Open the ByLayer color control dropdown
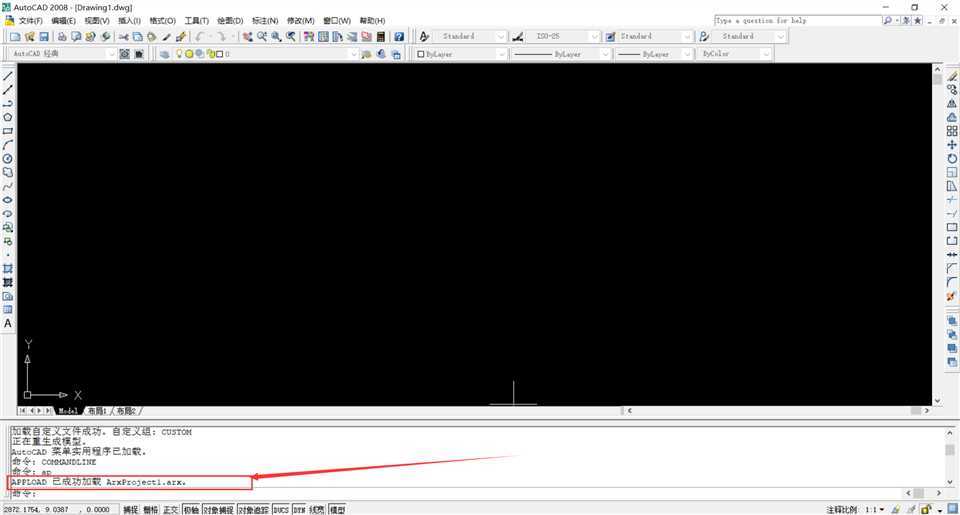 tap(501, 54)
